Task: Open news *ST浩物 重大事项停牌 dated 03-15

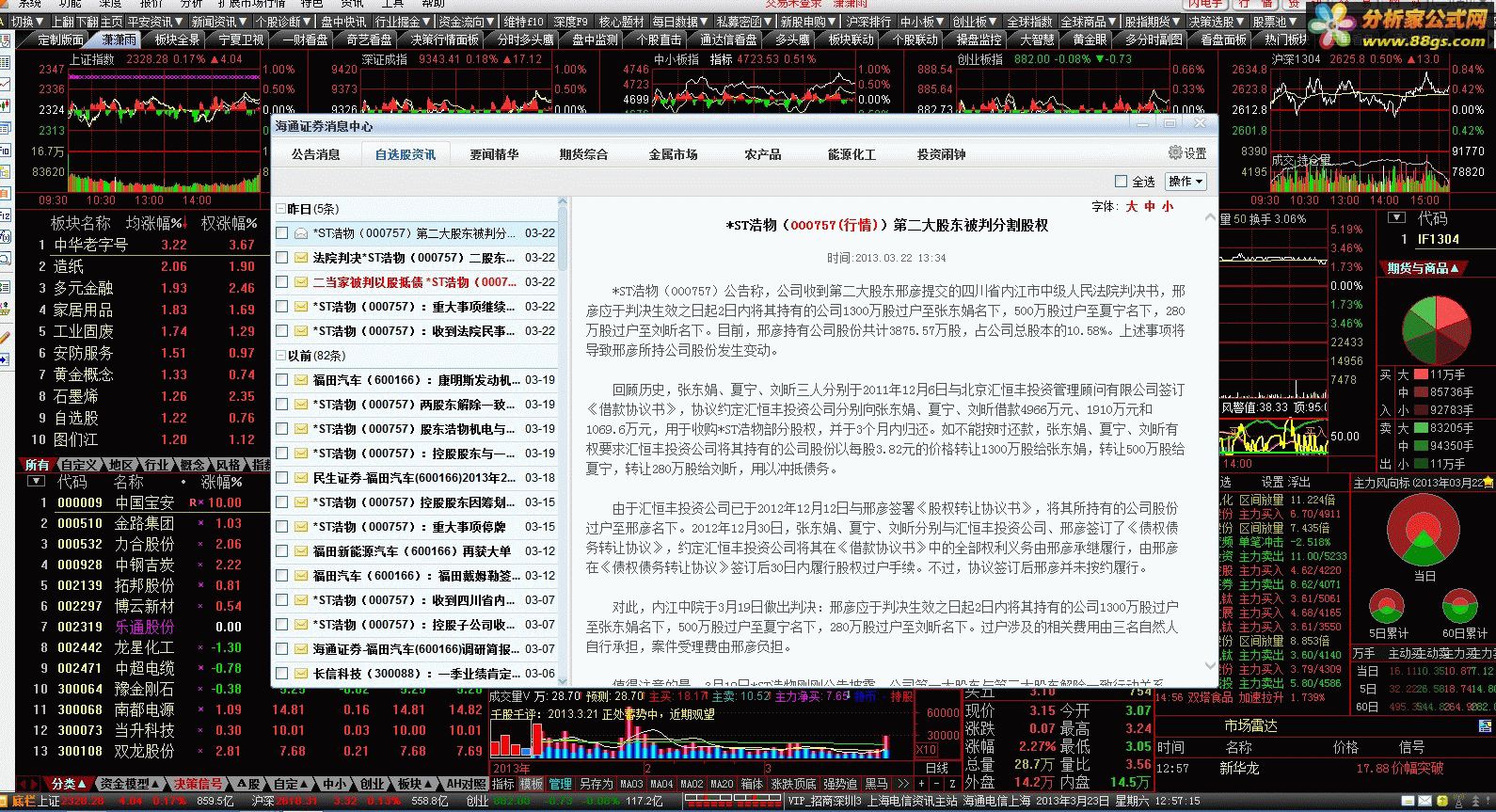Action: (409, 527)
